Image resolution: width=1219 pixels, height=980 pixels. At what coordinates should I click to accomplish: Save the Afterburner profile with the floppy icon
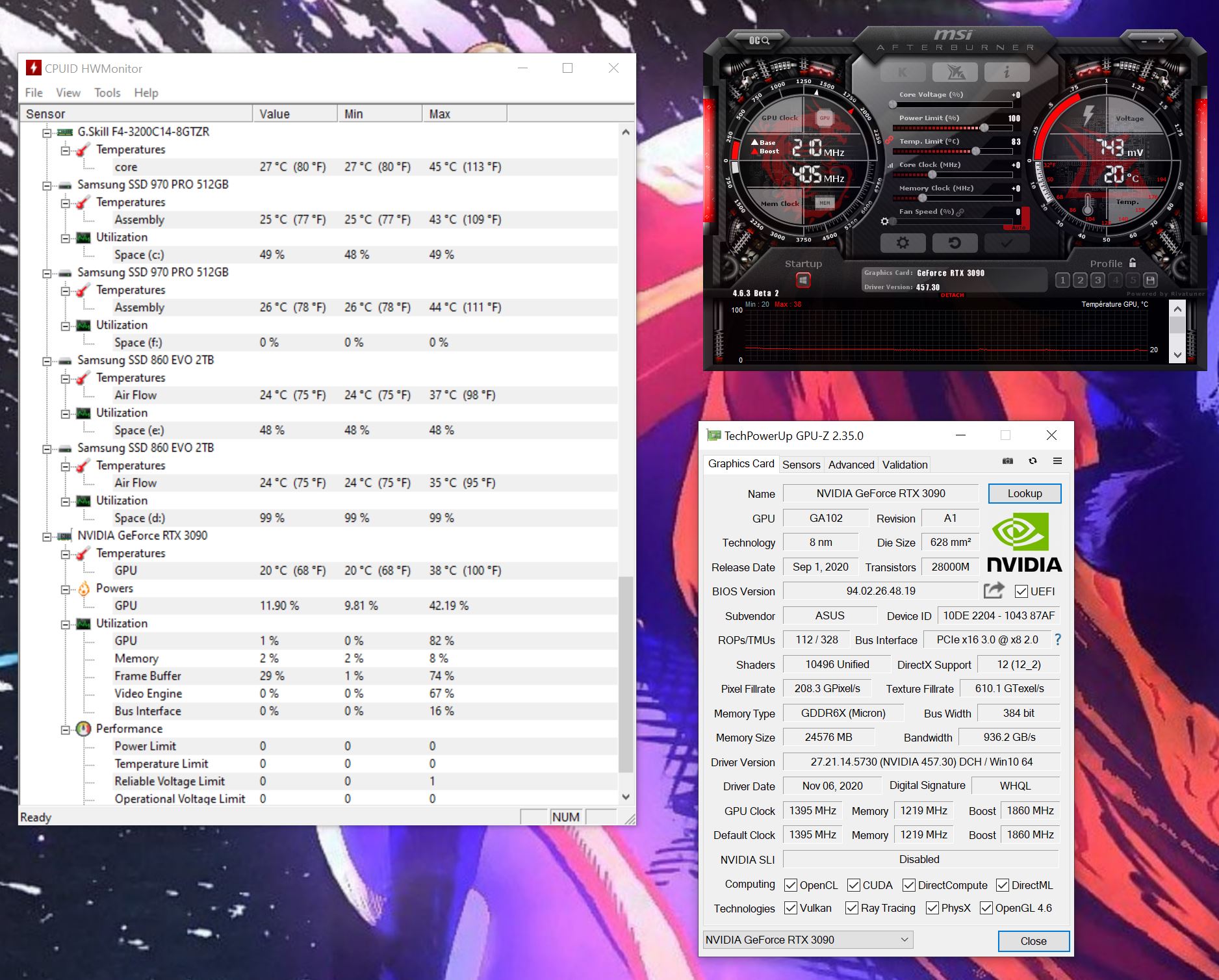click(x=1150, y=280)
